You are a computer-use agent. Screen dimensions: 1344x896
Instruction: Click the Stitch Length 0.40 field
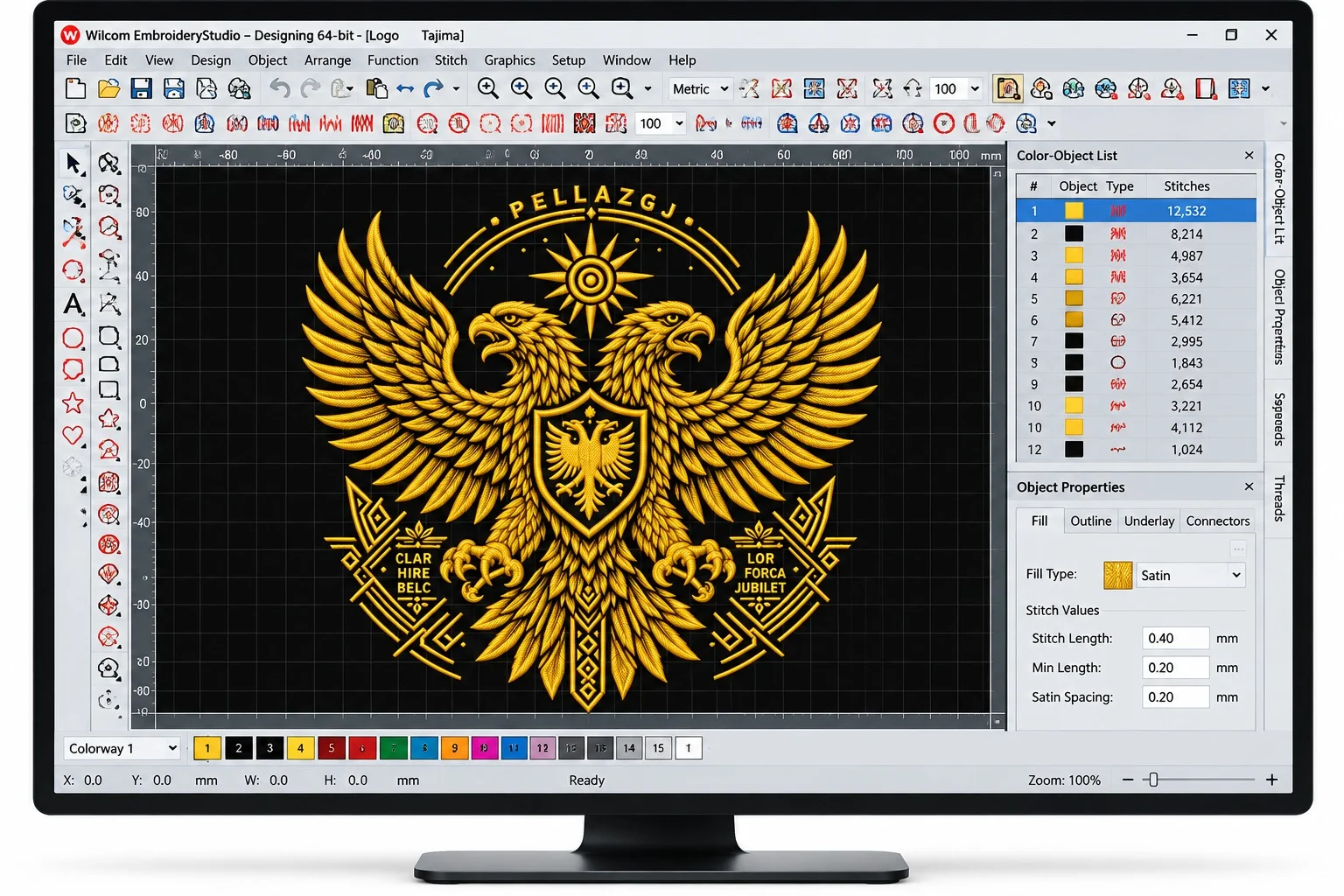1175,638
